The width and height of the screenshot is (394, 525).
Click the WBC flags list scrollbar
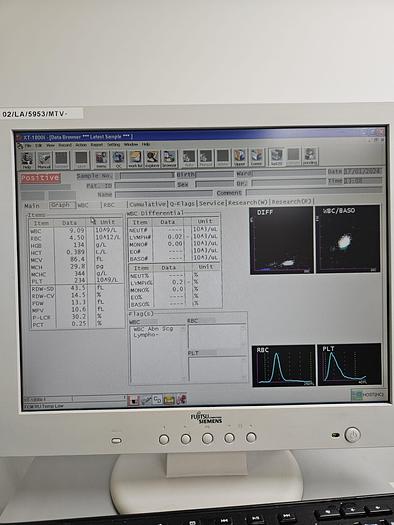(x=183, y=354)
